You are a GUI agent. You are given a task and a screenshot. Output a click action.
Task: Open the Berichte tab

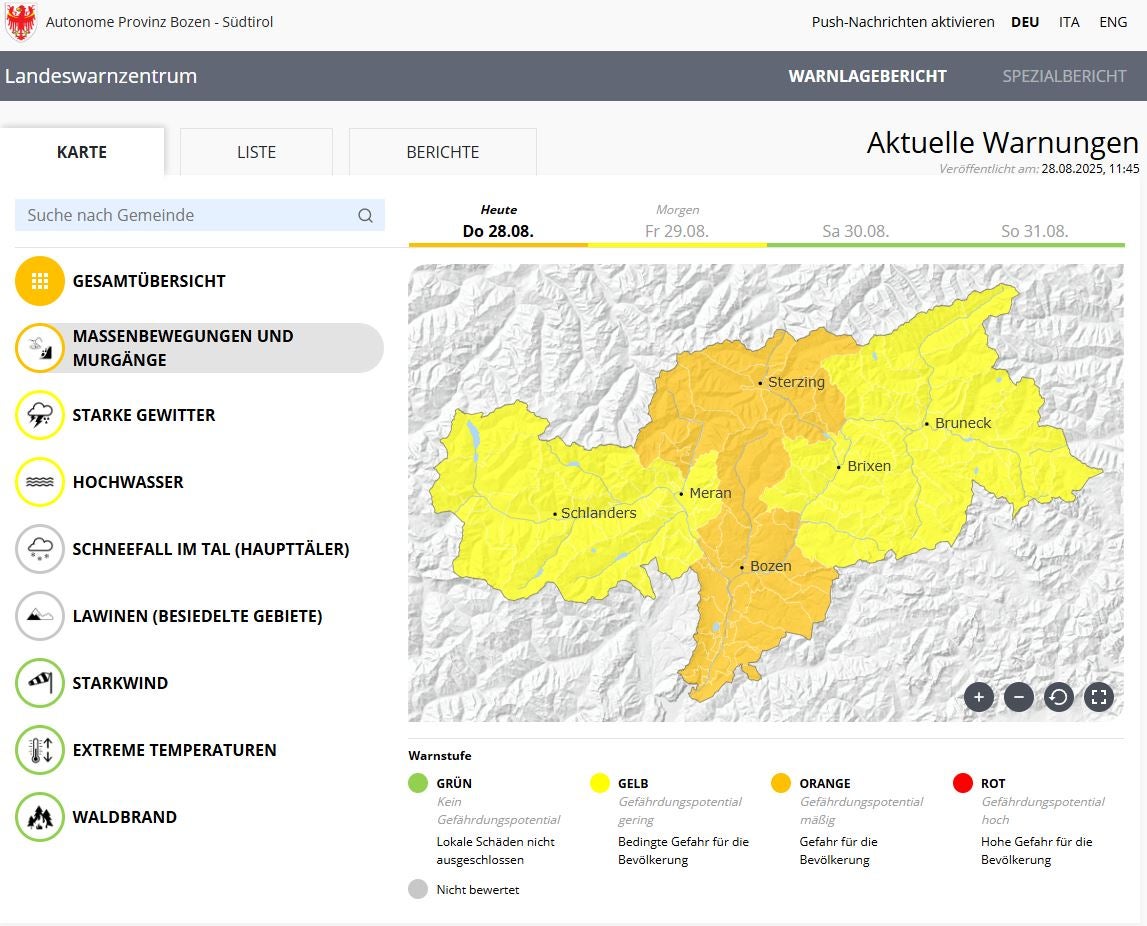click(x=442, y=152)
